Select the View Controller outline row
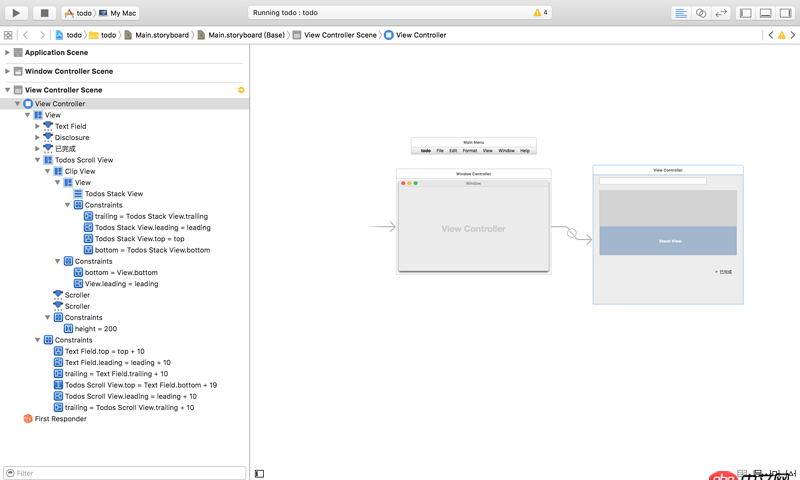This screenshot has height=480, width=800. click(x=124, y=104)
